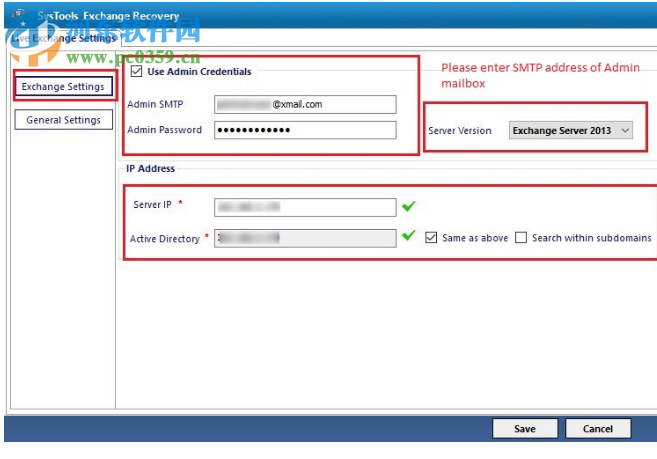Click into the Admin SMTP field
The height and width of the screenshot is (459, 657).
point(305,104)
